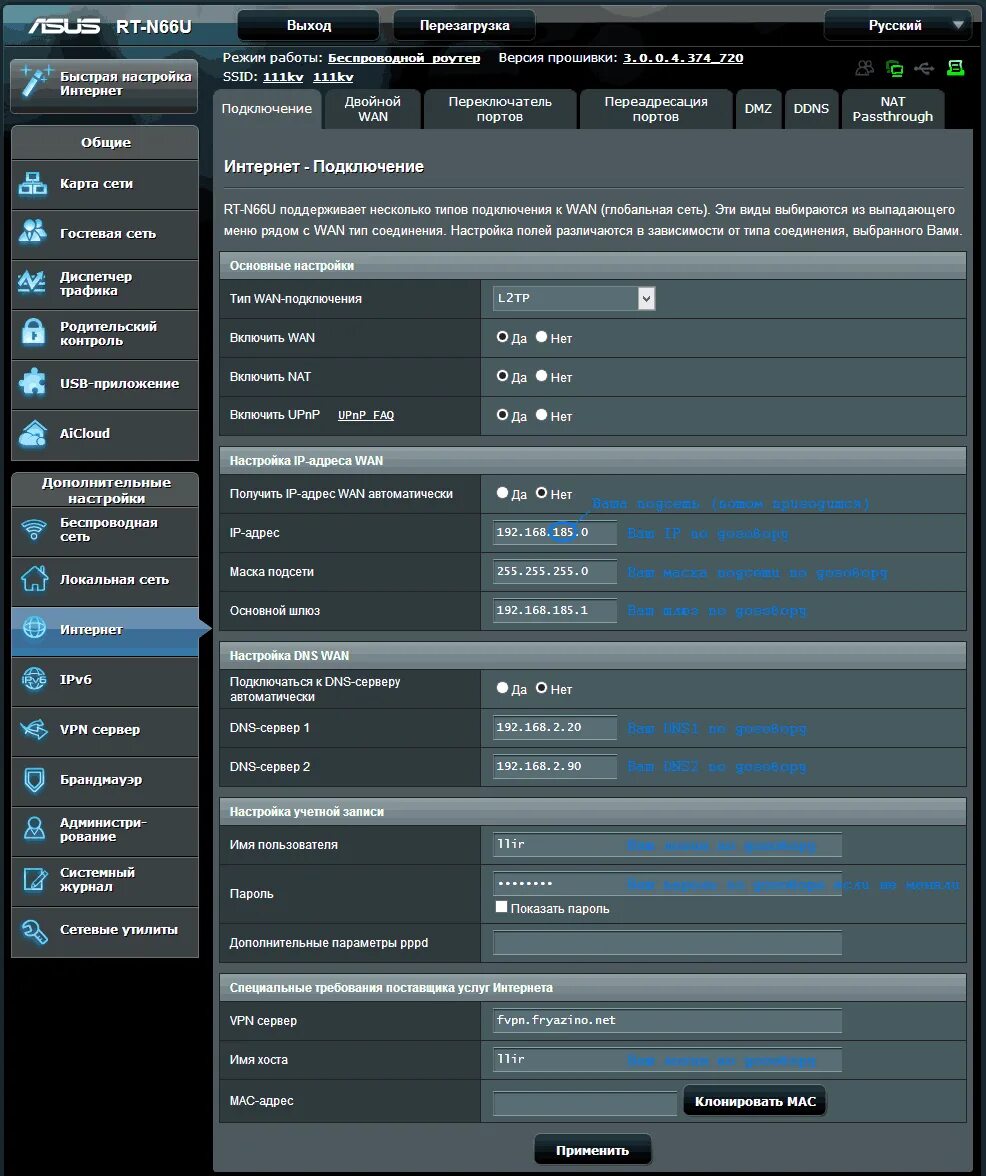This screenshot has width=986, height=1176.
Task: Click the guest users status icon
Action: tap(865, 68)
